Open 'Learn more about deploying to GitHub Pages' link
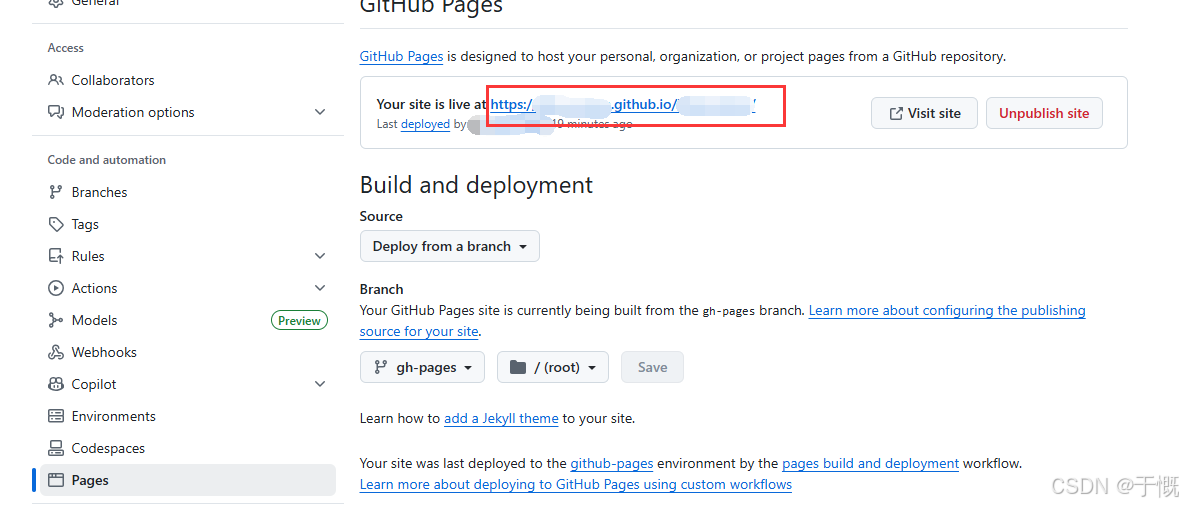This screenshot has height=506, width=1183. coord(576,484)
